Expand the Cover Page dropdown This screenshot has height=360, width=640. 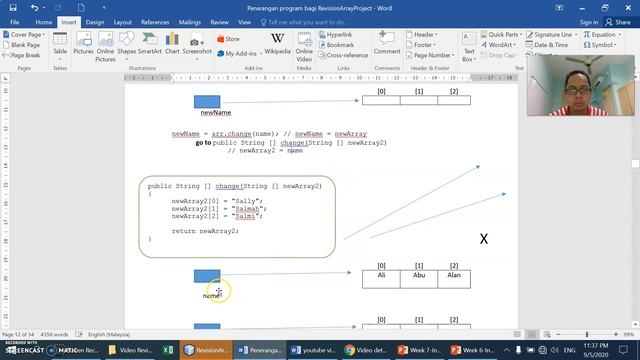(44, 35)
